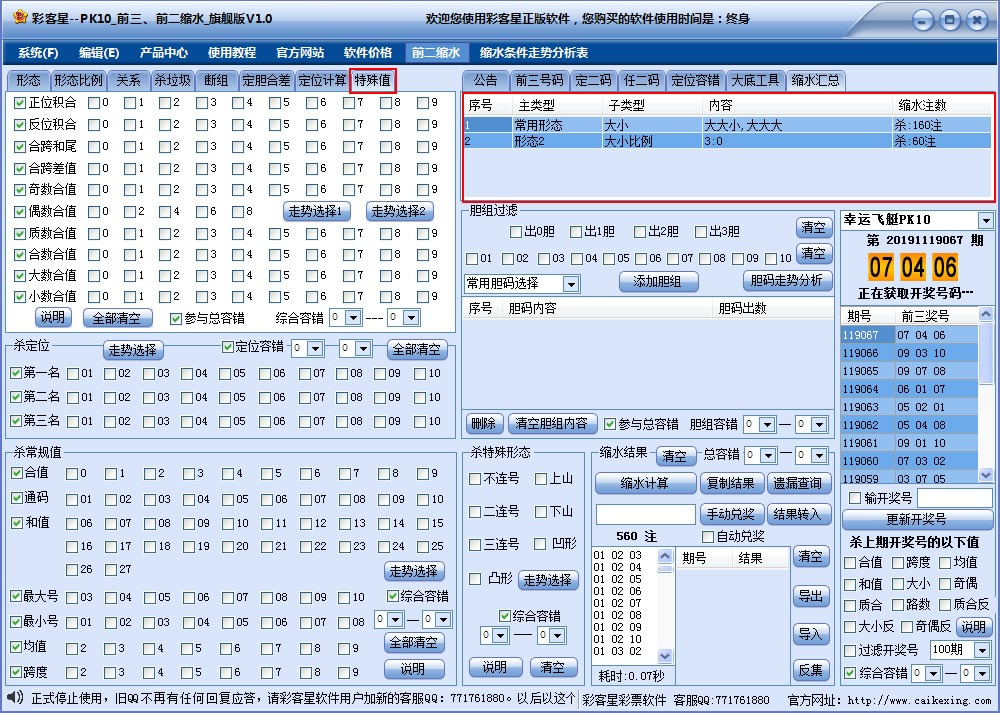Expand the 幸运飞艇PK10 lottery selector

point(988,219)
